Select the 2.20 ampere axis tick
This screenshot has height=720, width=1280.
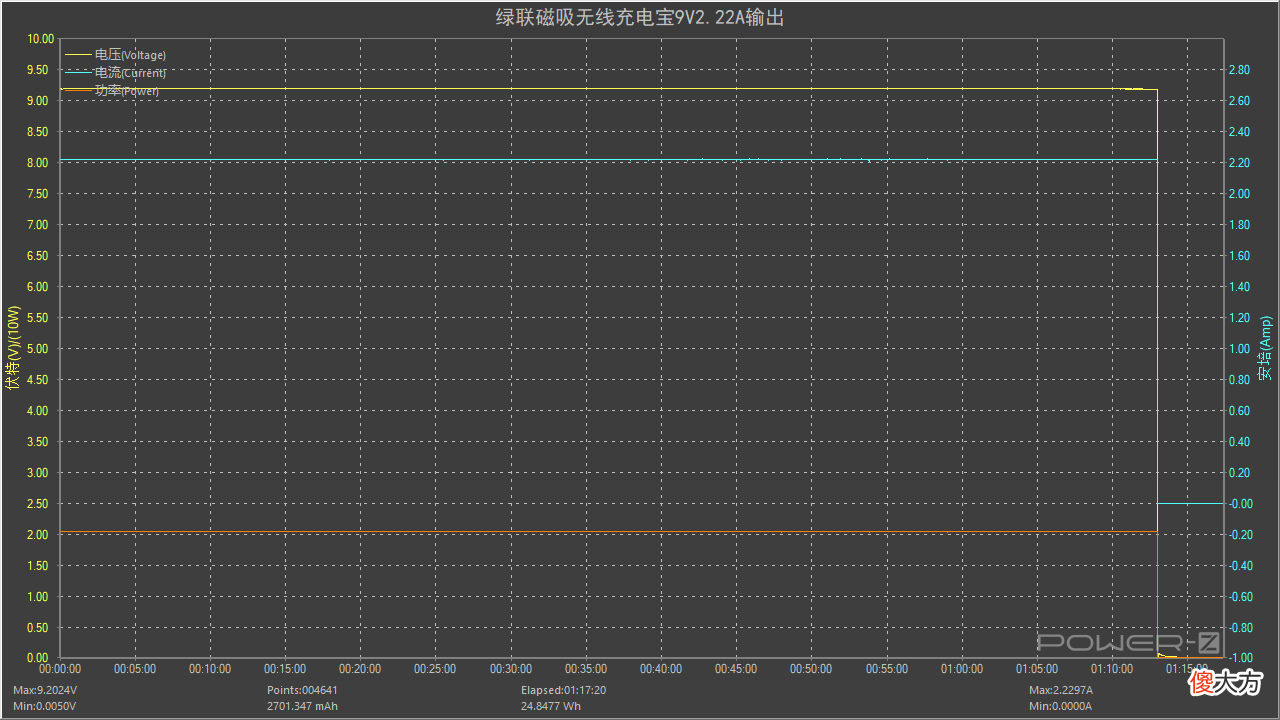coord(1239,163)
